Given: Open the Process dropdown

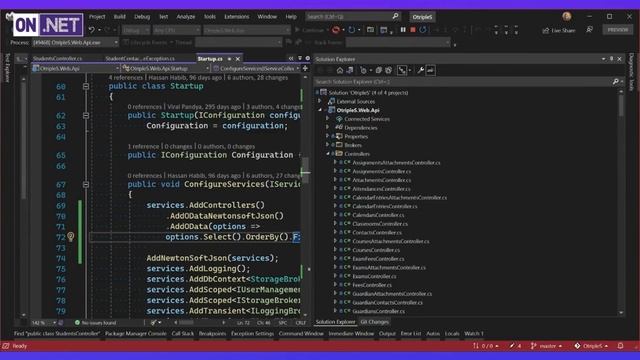Looking at the screenshot, I should coord(76,42).
